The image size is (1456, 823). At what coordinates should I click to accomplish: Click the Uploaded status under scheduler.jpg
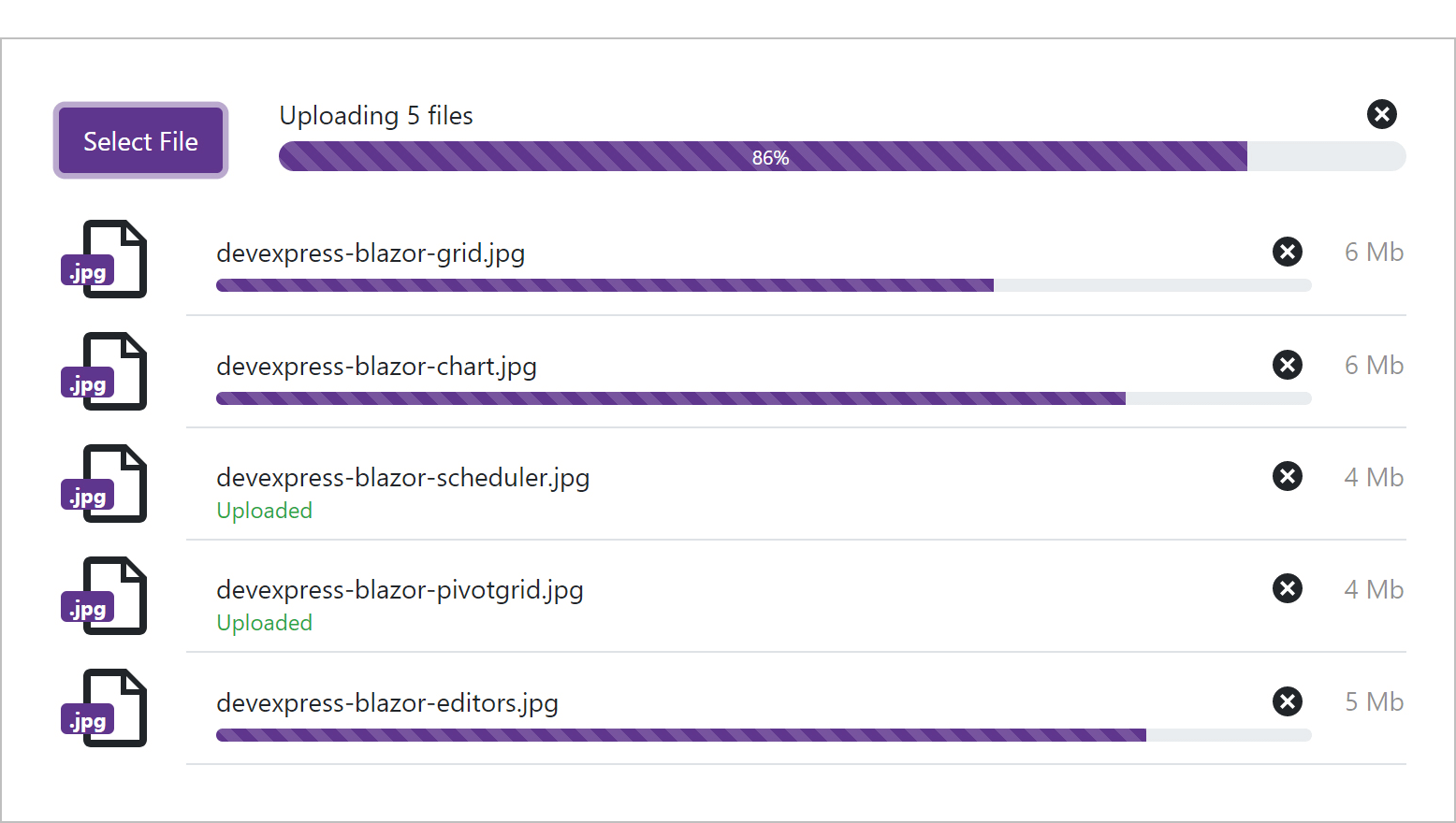264,511
